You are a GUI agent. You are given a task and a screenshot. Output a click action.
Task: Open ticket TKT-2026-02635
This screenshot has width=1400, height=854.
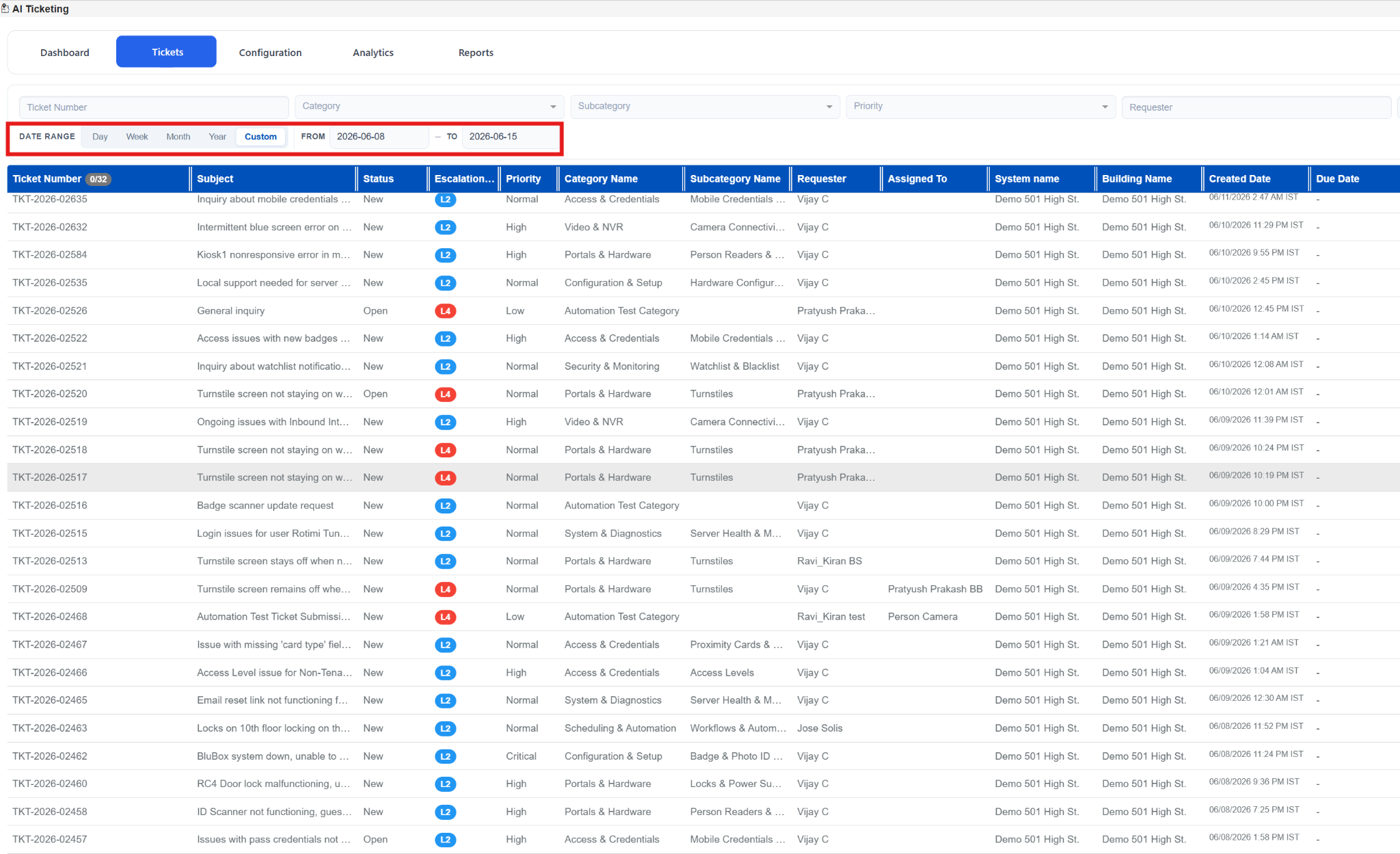pos(50,200)
